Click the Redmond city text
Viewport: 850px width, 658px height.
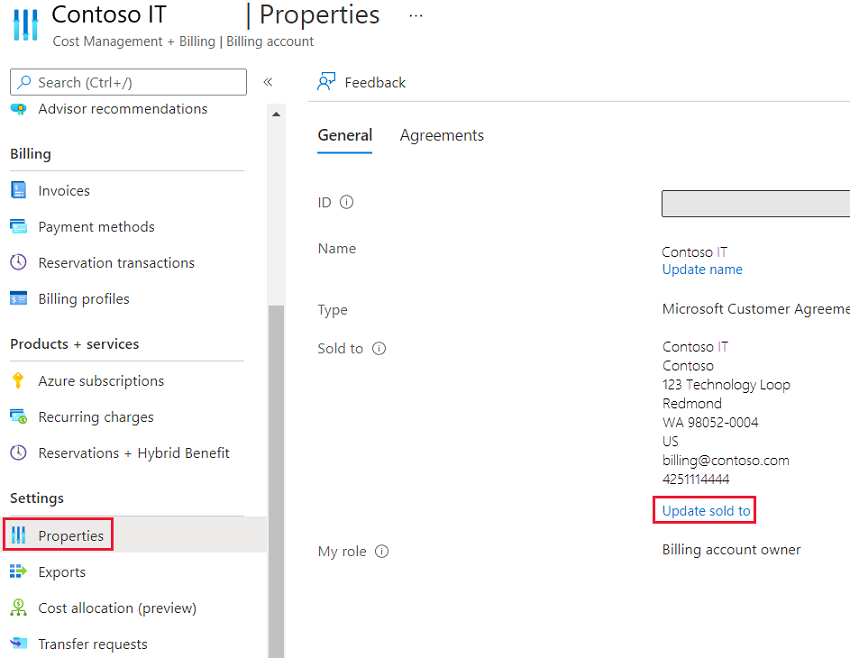click(x=692, y=403)
